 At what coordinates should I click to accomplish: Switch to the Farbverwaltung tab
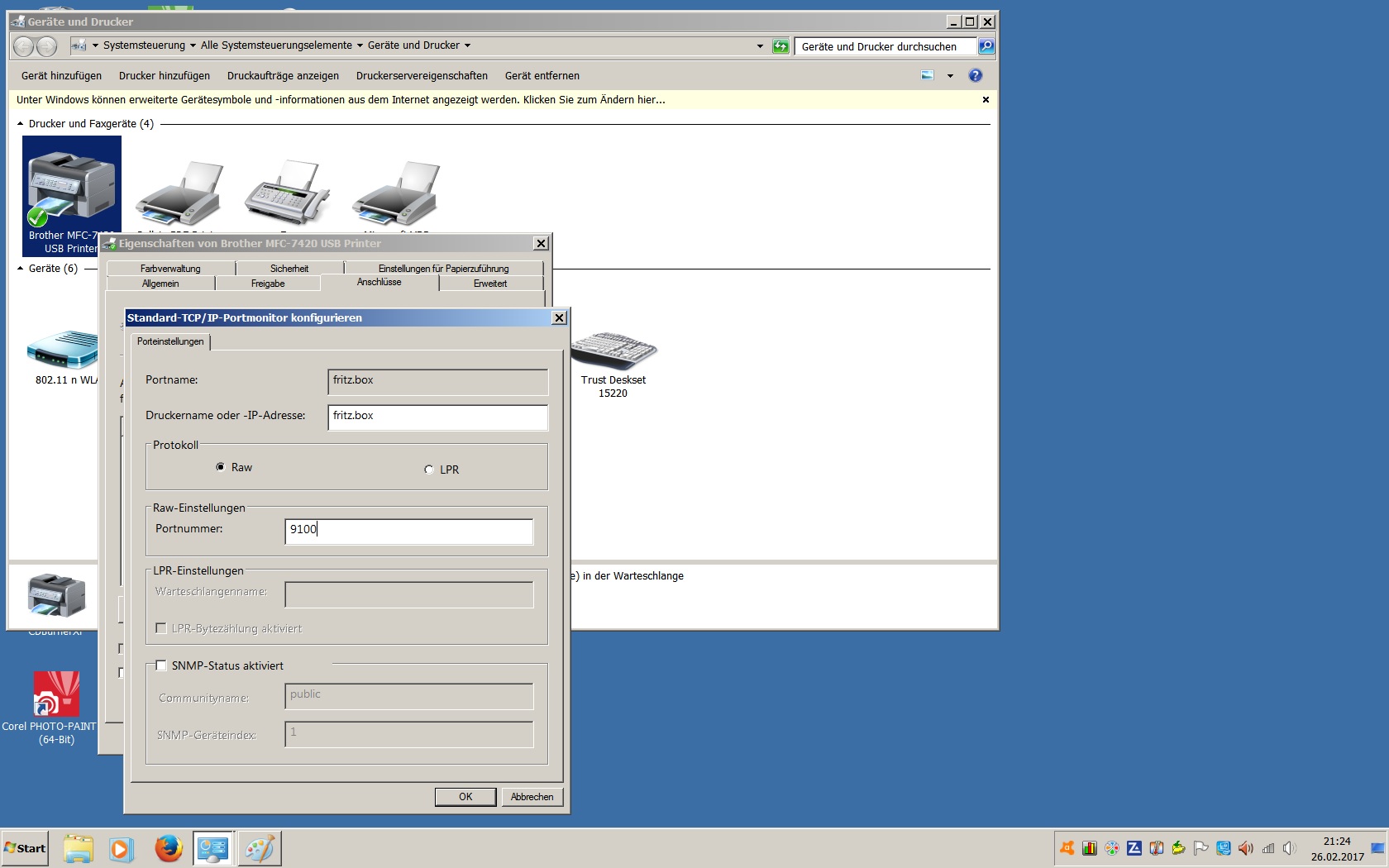[170, 269]
